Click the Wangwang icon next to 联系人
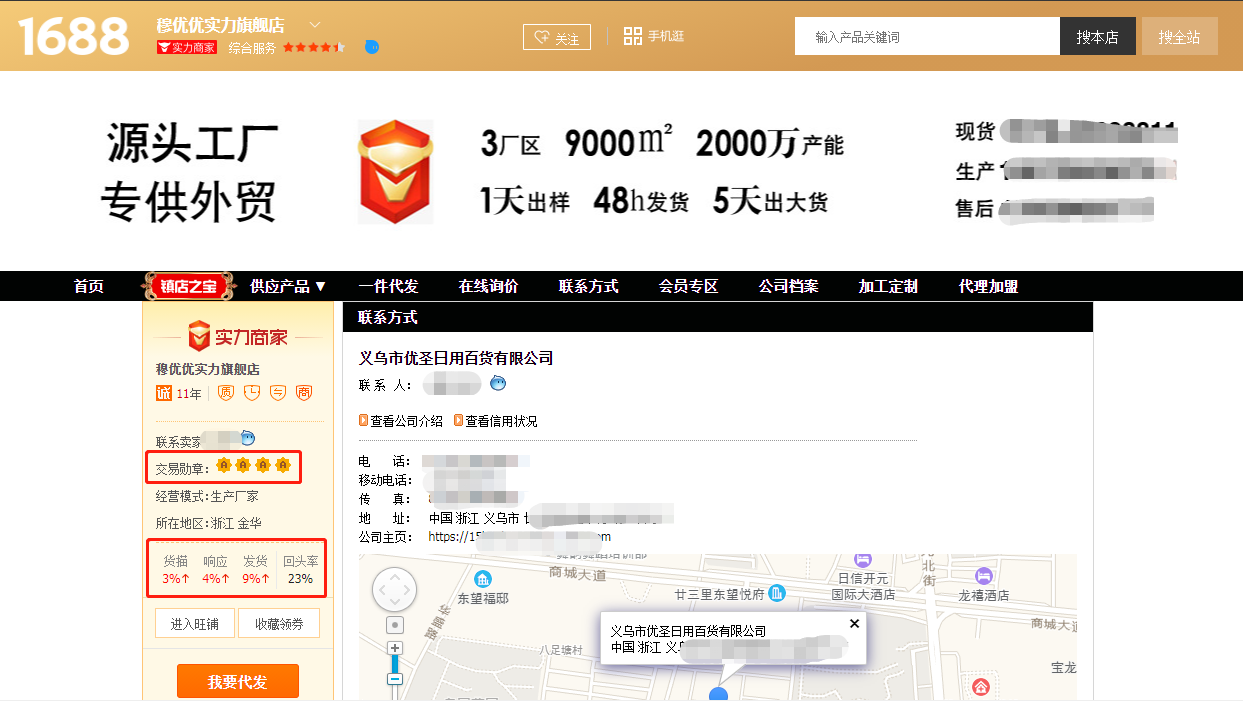 pos(498,383)
